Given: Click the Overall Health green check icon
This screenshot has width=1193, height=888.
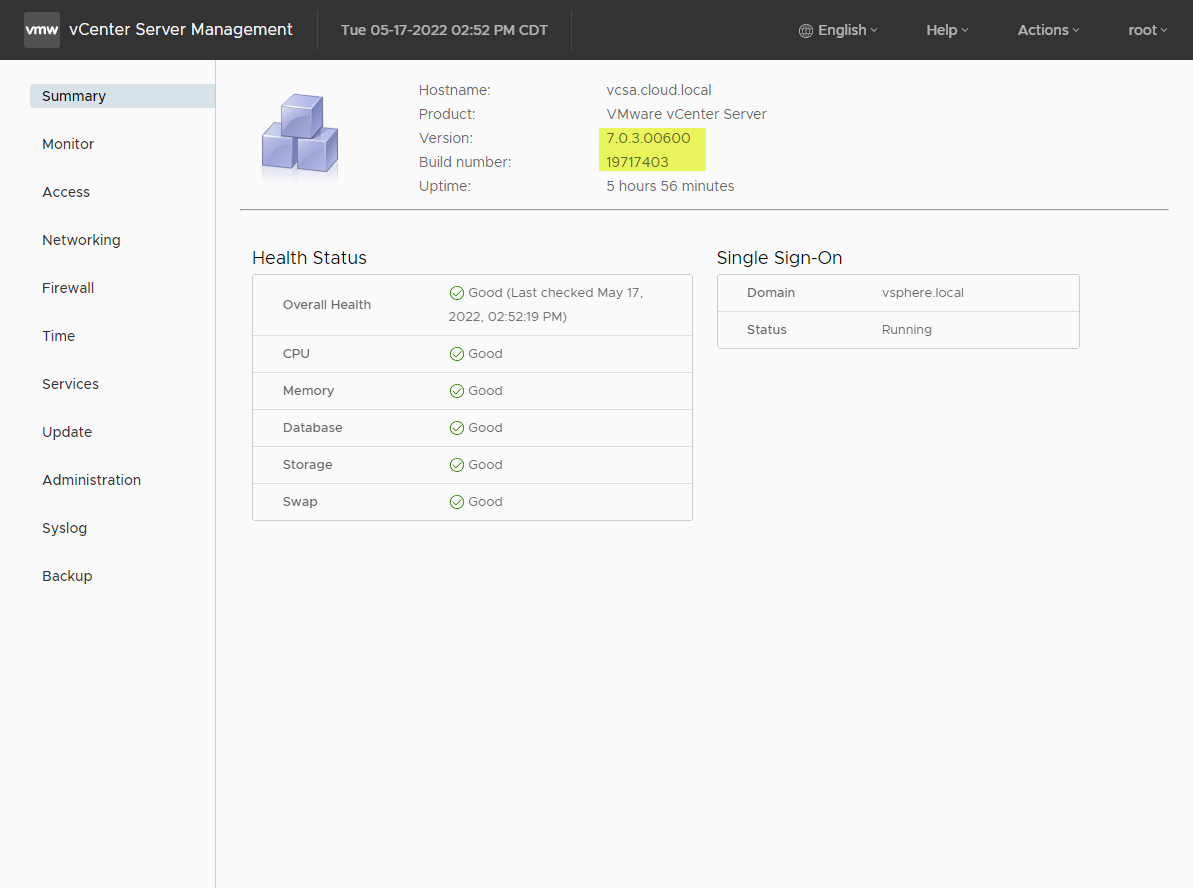Looking at the screenshot, I should click(x=456, y=293).
